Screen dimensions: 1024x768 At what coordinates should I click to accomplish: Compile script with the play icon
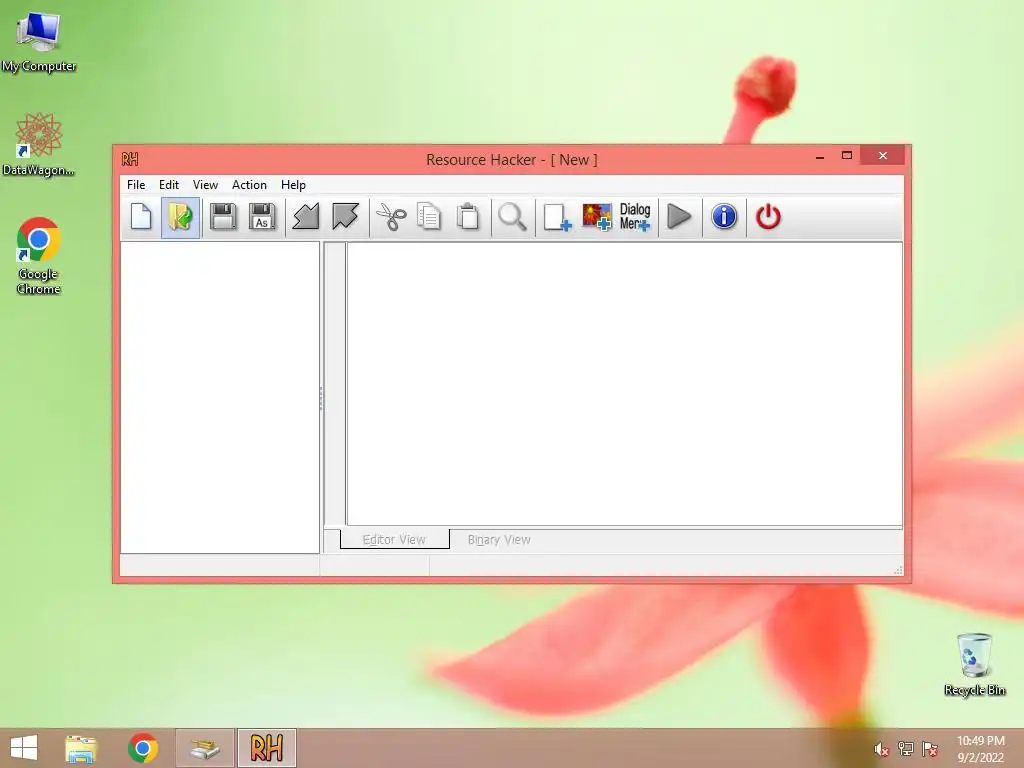(x=679, y=217)
